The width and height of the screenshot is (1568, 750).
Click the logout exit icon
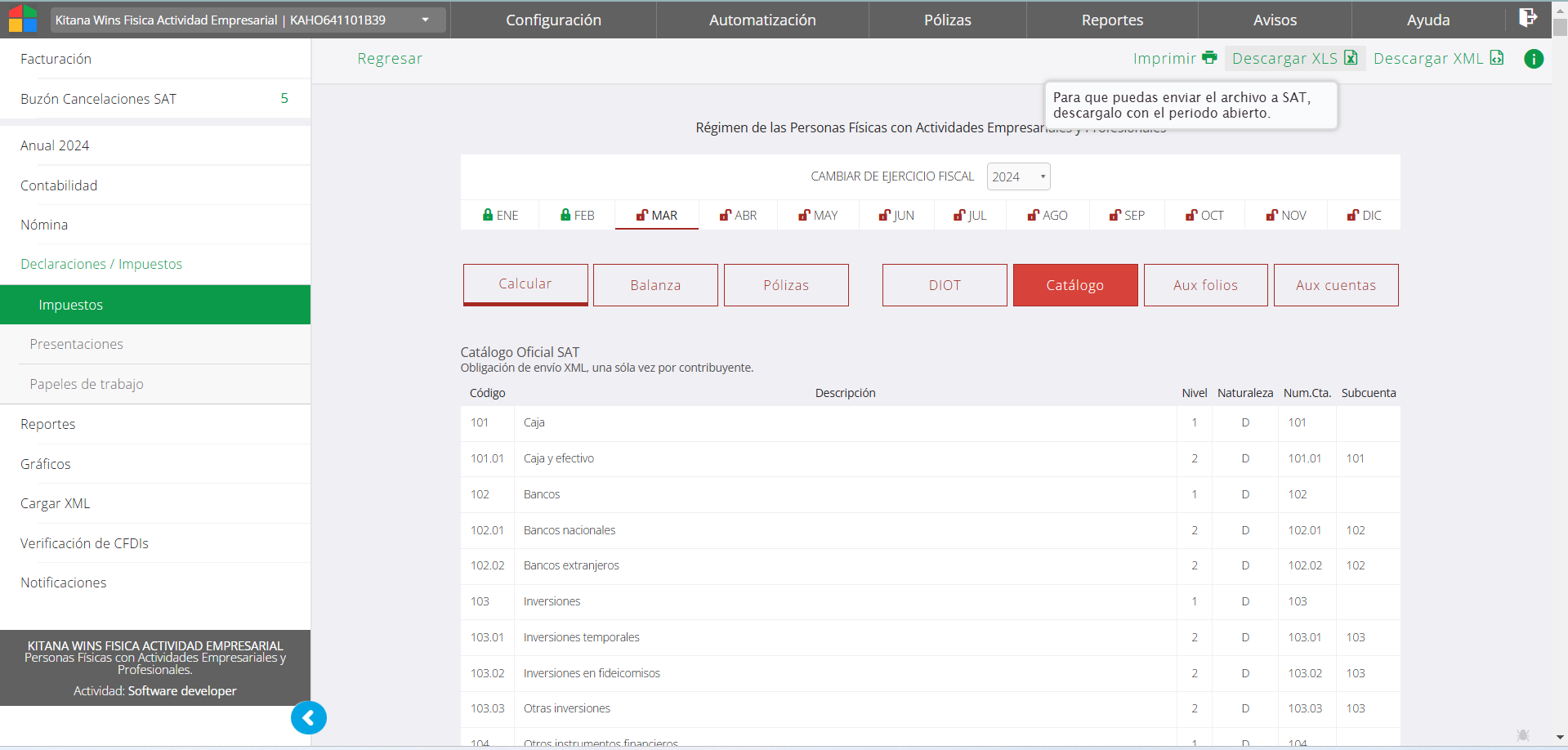point(1527,18)
